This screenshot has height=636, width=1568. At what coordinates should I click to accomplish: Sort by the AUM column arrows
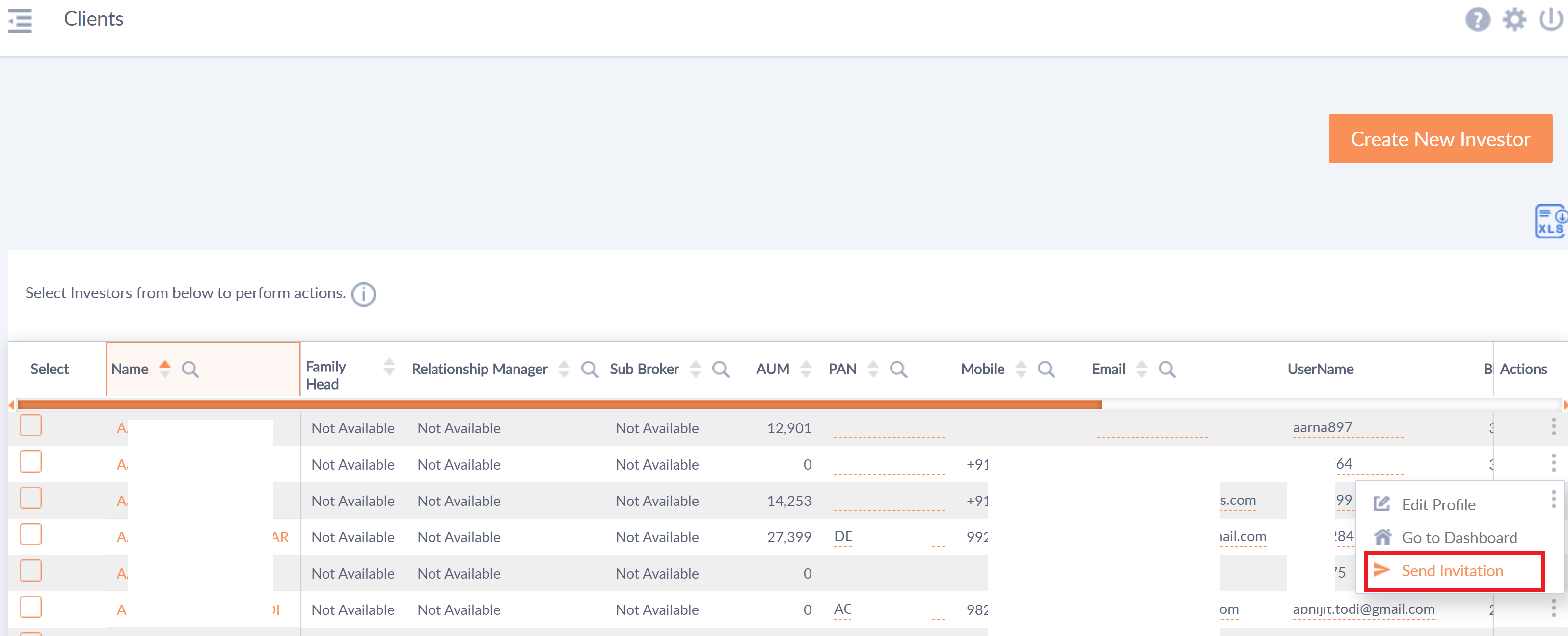pyautogui.click(x=805, y=369)
